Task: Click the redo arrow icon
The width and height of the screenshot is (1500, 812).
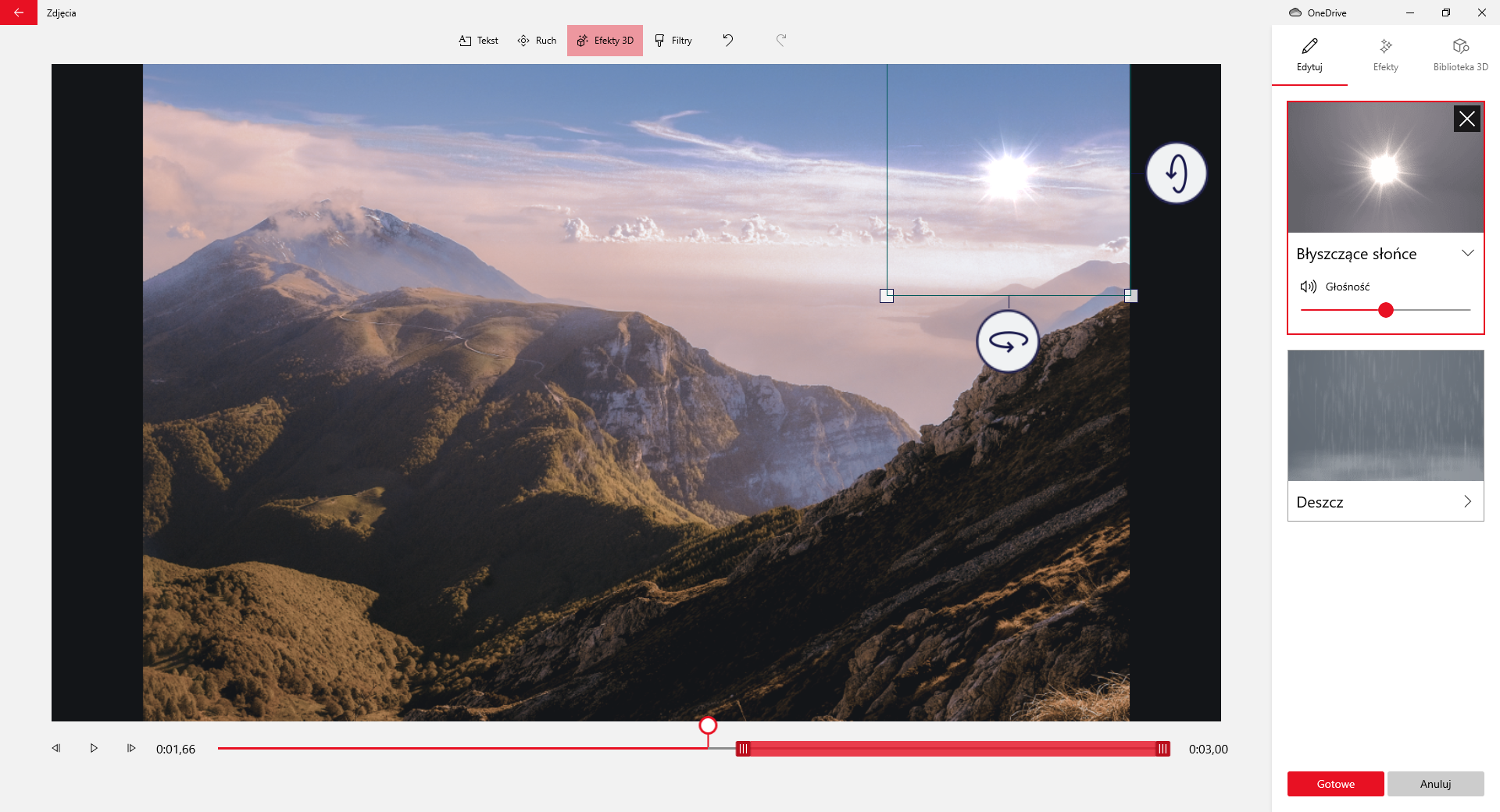Action: pyautogui.click(x=780, y=40)
